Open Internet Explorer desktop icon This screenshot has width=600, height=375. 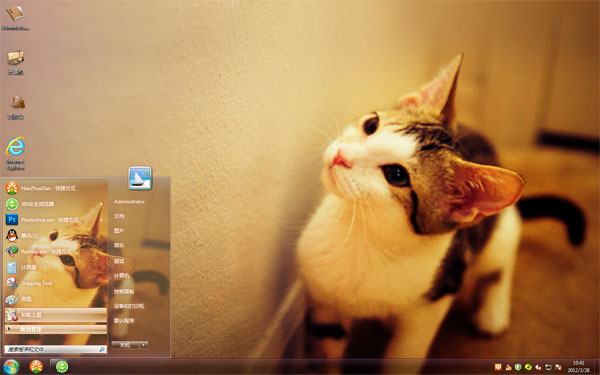point(15,153)
